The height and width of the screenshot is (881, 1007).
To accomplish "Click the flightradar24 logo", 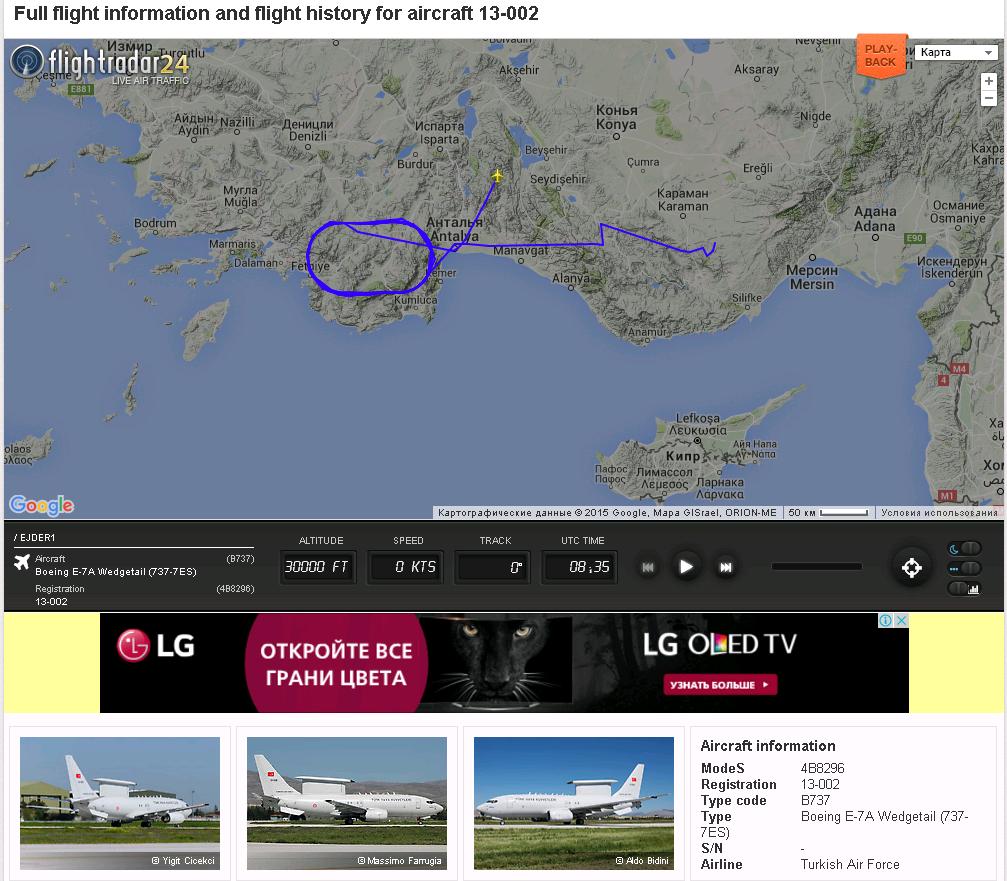I will tap(100, 64).
